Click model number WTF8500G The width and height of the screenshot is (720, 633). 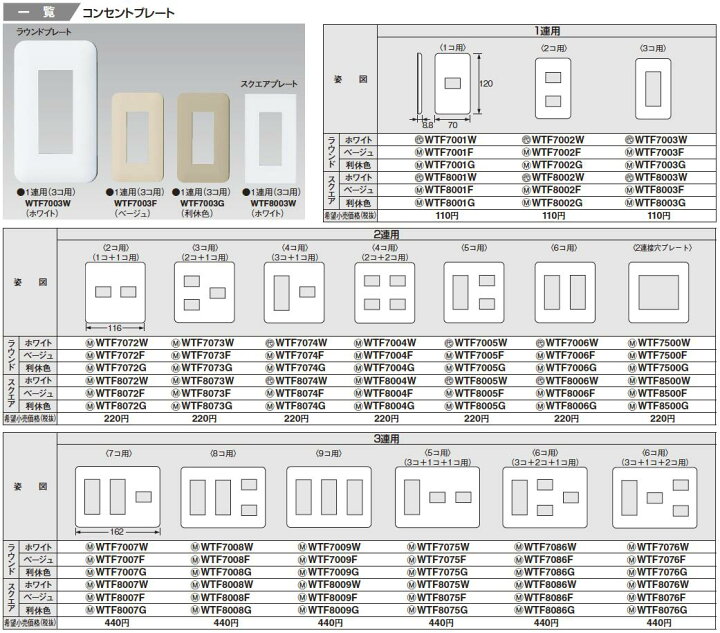(663, 406)
